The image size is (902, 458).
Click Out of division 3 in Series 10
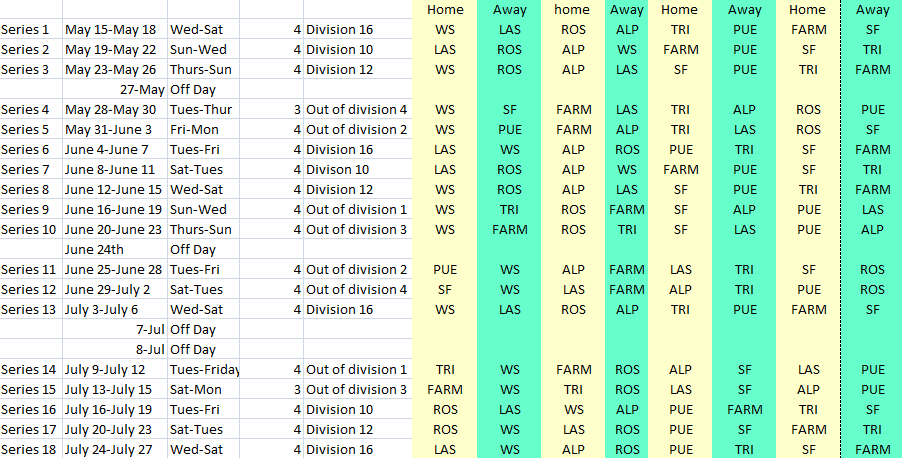coord(357,230)
